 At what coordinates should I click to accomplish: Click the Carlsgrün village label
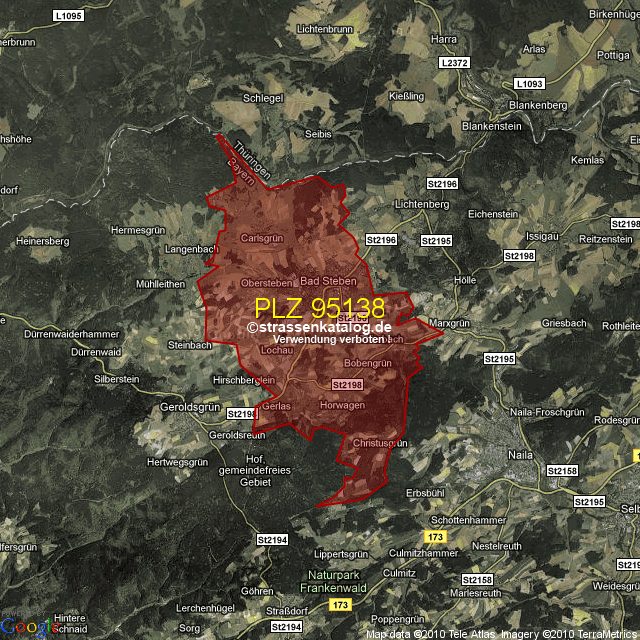(263, 238)
